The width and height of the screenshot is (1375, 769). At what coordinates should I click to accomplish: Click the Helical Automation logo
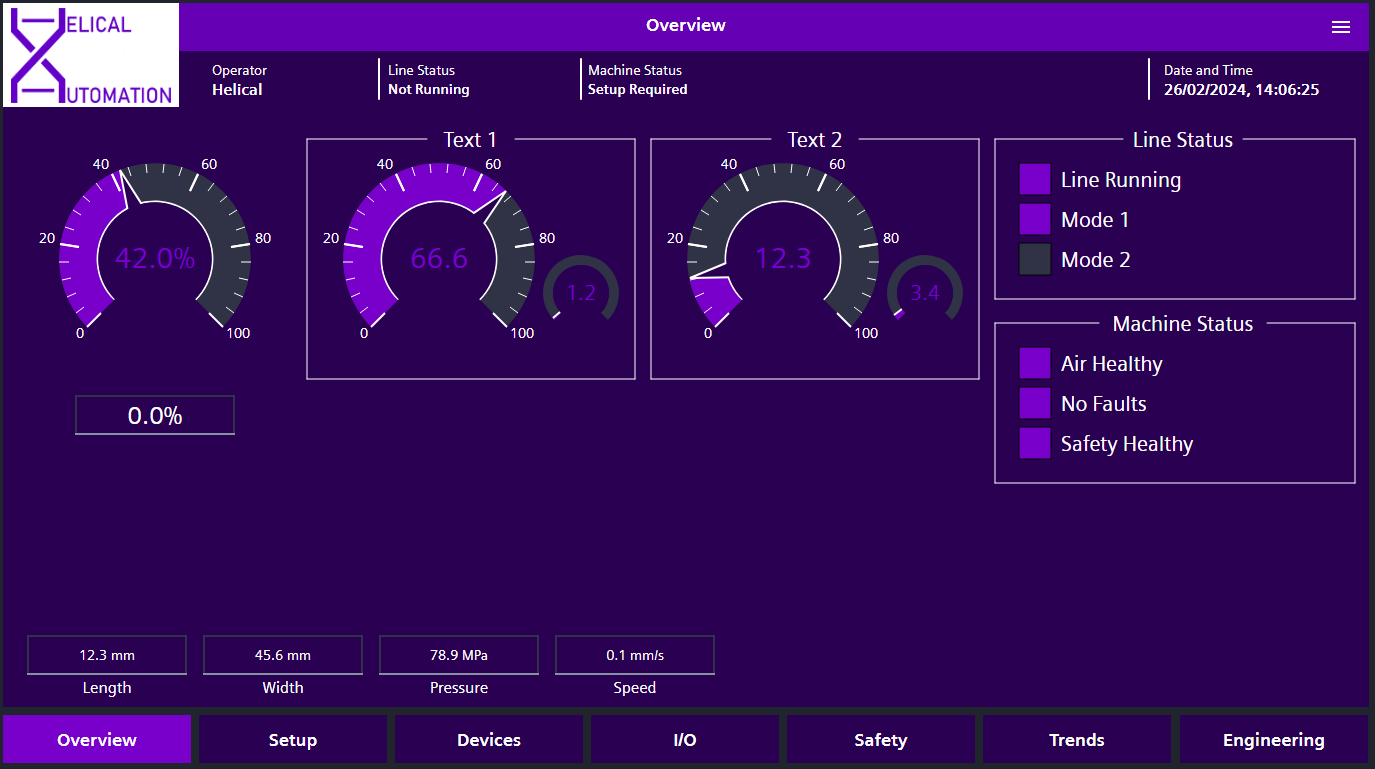[x=90, y=55]
